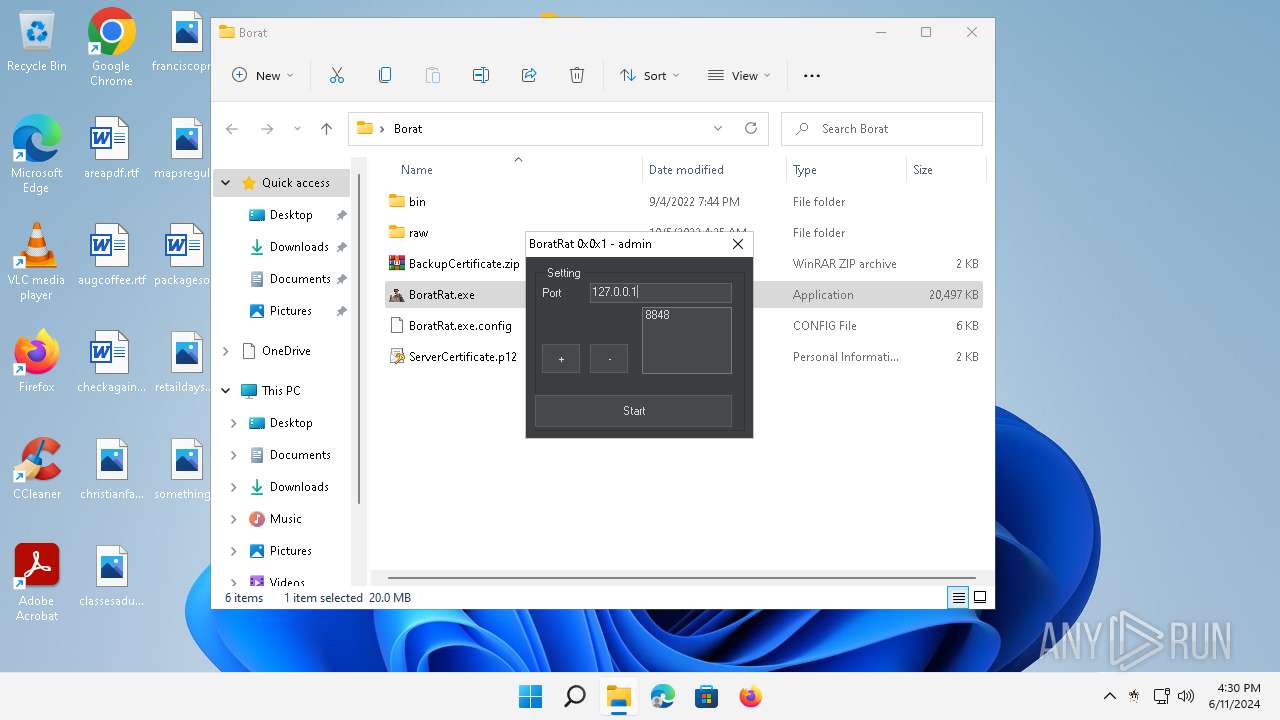1280x720 pixels.
Task: Open CCleaner desktop shortcut
Action: pyautogui.click(x=37, y=469)
